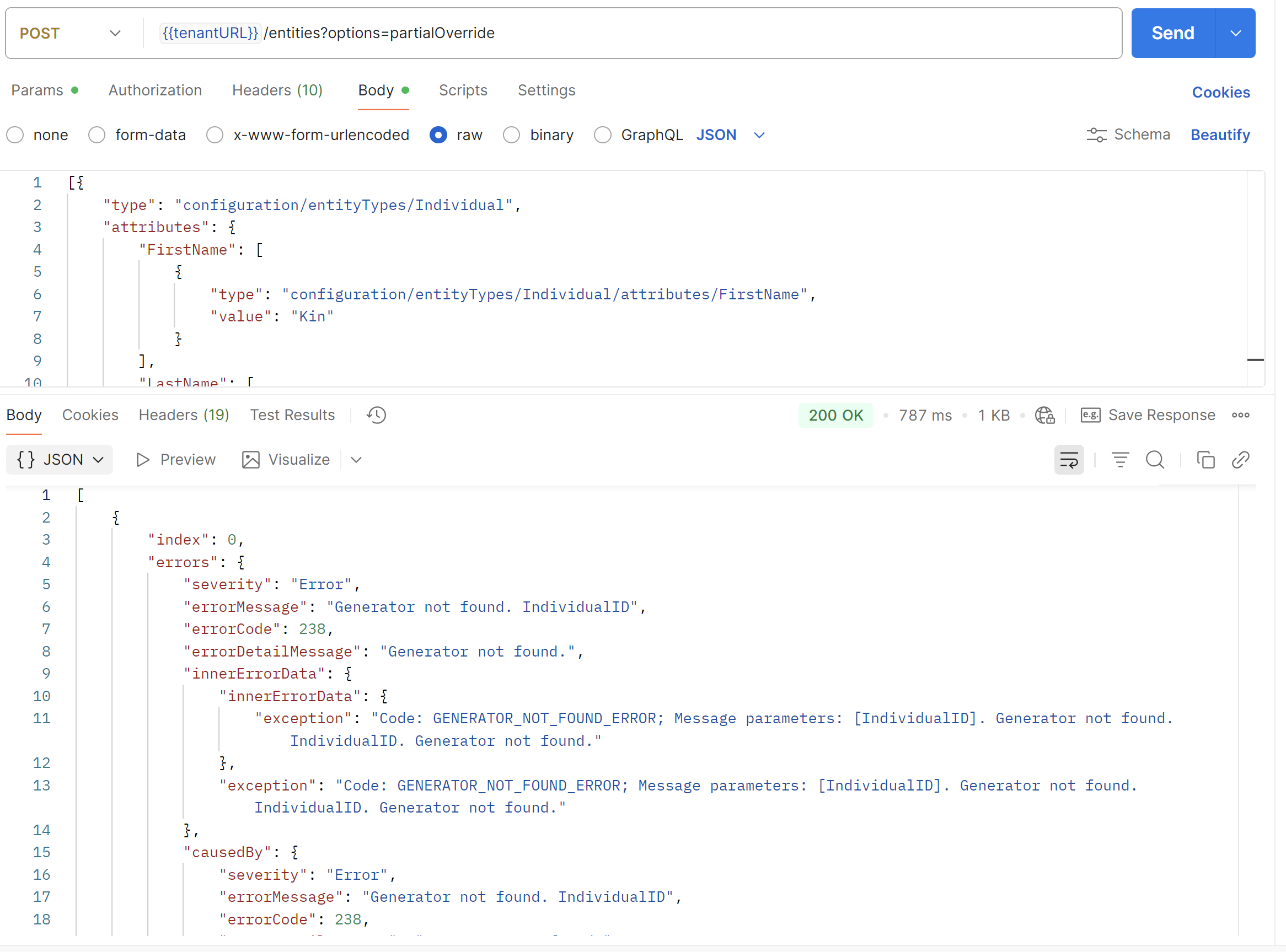Click the link icon in response toolbar
Screen dimensions: 1286x952
pos(1240,460)
